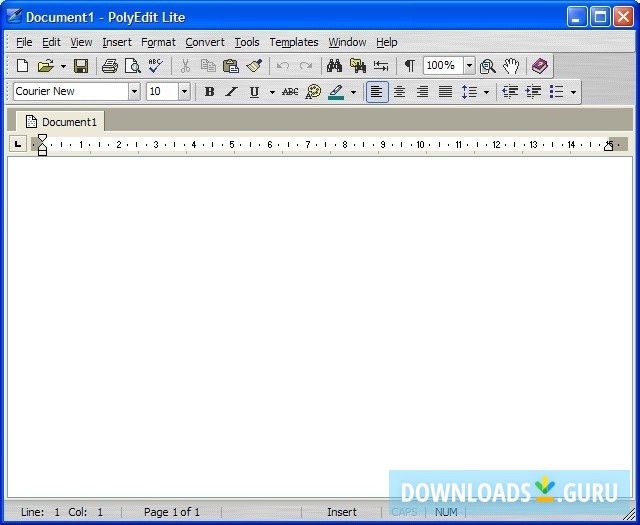
Task: Open the Replace tool
Action: pyautogui.click(x=381, y=66)
